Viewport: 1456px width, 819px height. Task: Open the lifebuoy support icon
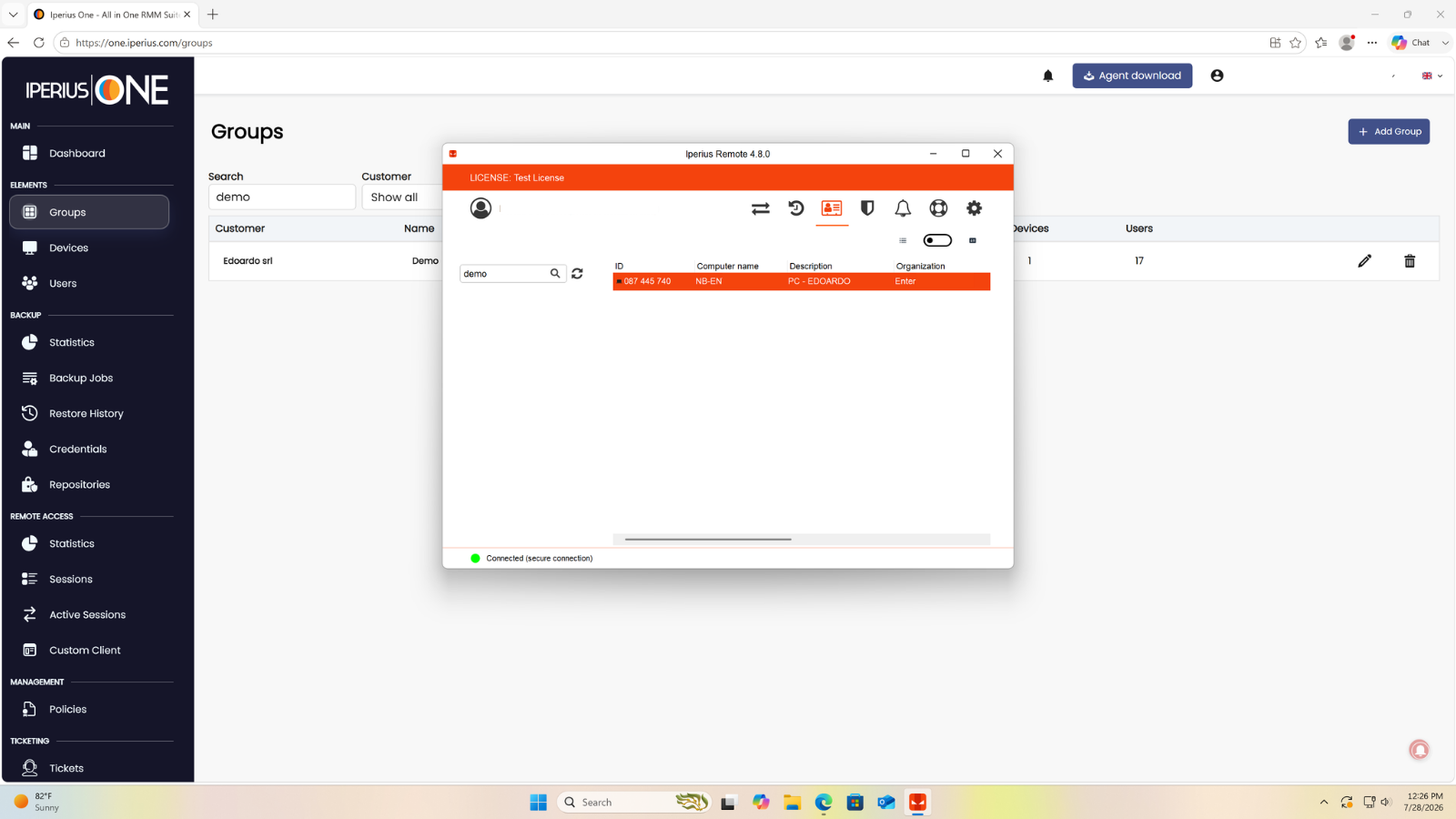point(938,208)
